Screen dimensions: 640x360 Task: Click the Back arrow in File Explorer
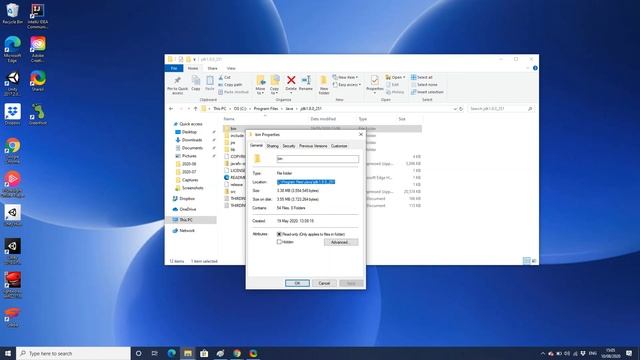click(171, 109)
